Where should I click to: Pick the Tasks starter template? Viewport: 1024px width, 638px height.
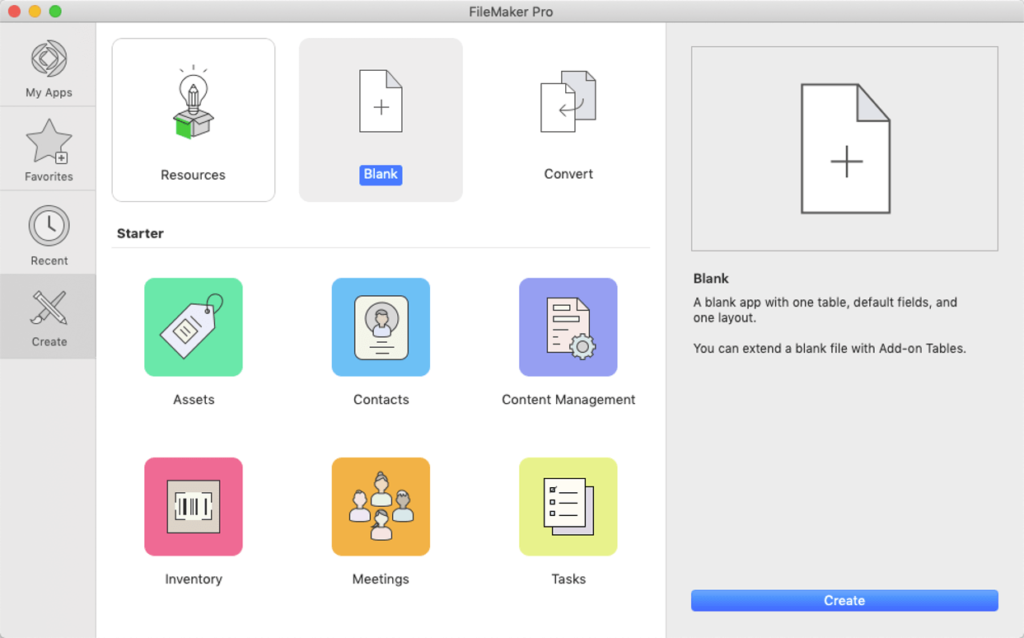click(x=568, y=506)
